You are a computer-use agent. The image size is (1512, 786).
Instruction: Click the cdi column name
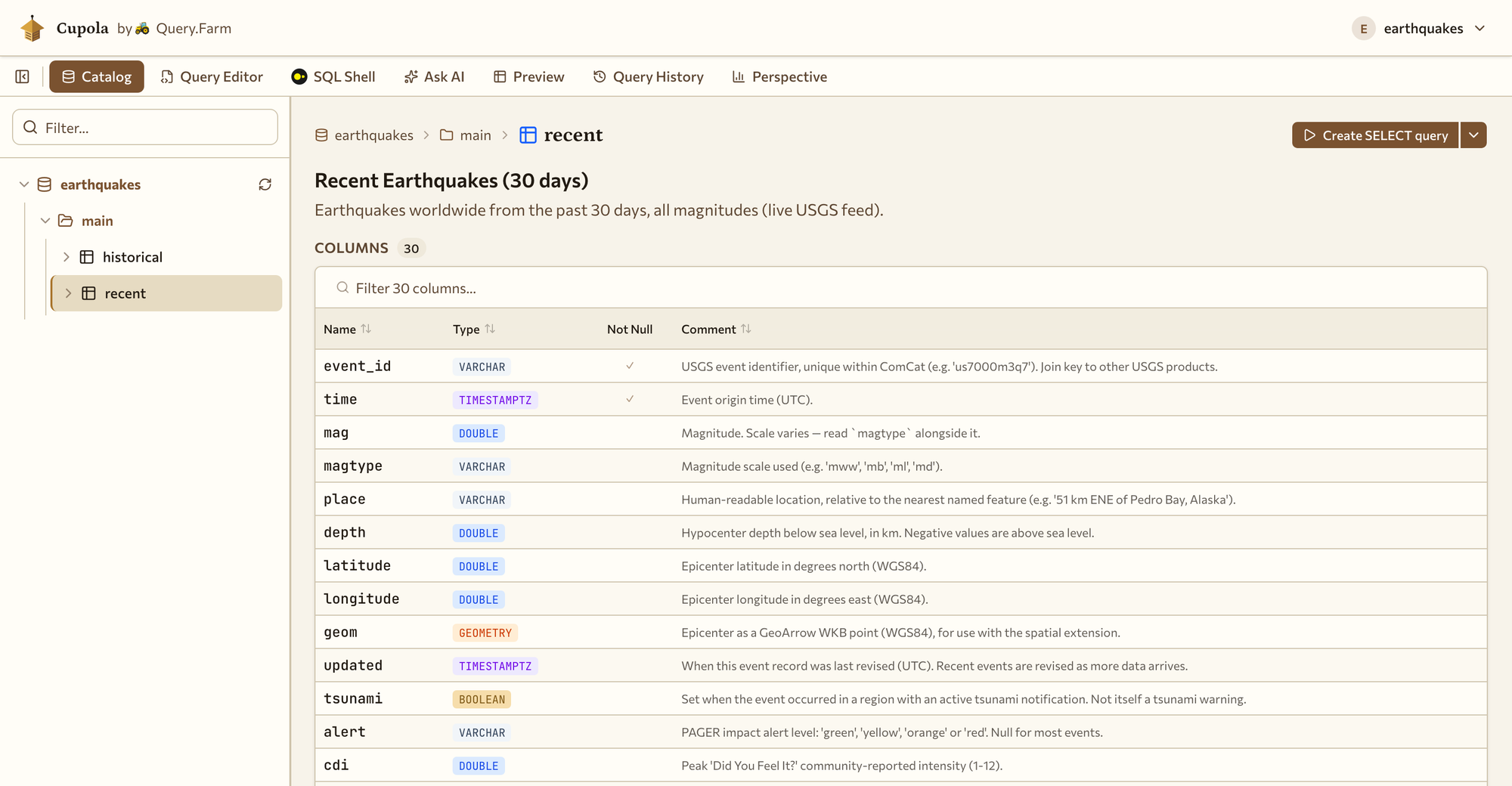tap(336, 766)
